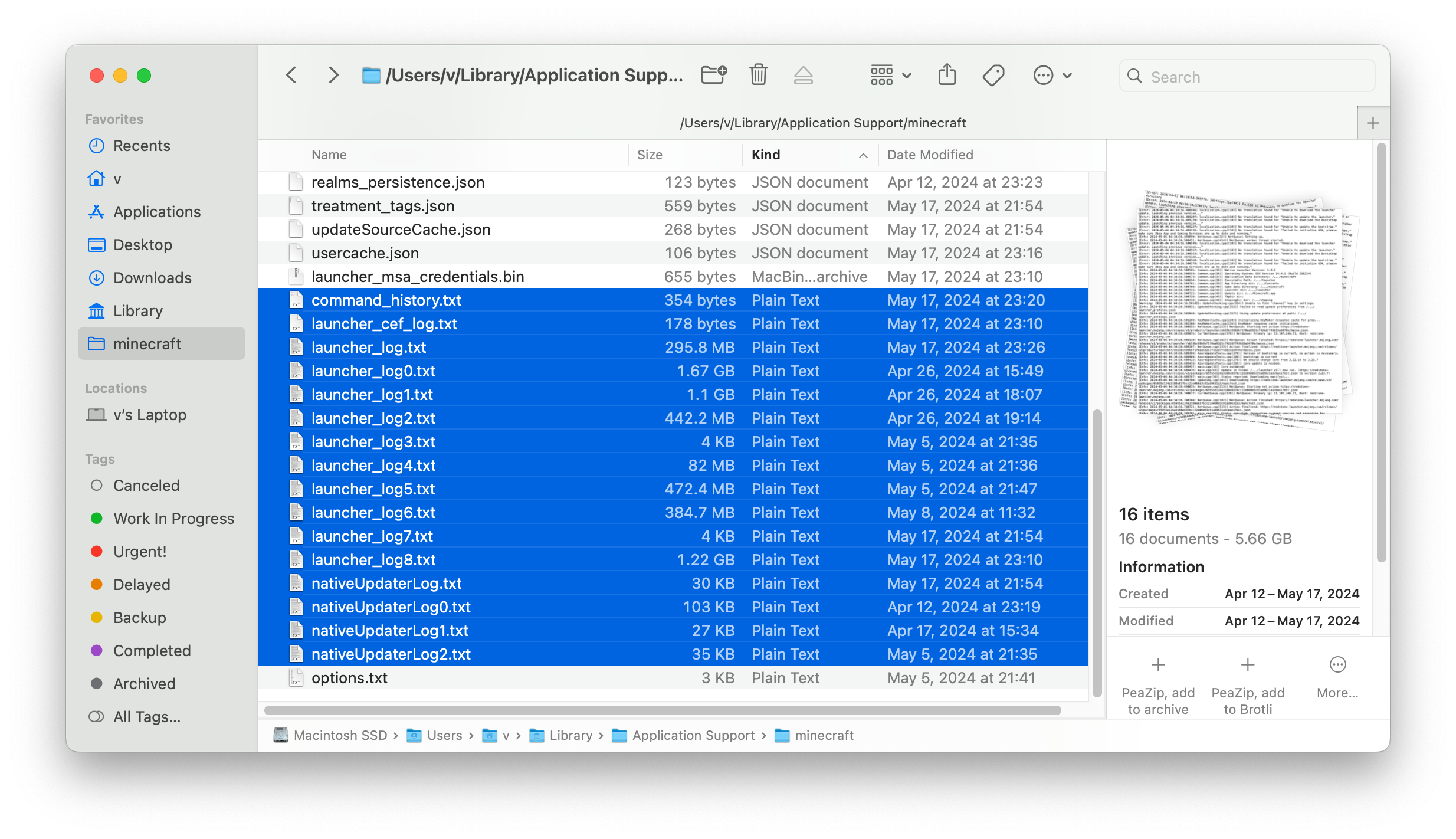Click Application Support in the path bar
The image size is (1456, 839).
(x=693, y=735)
